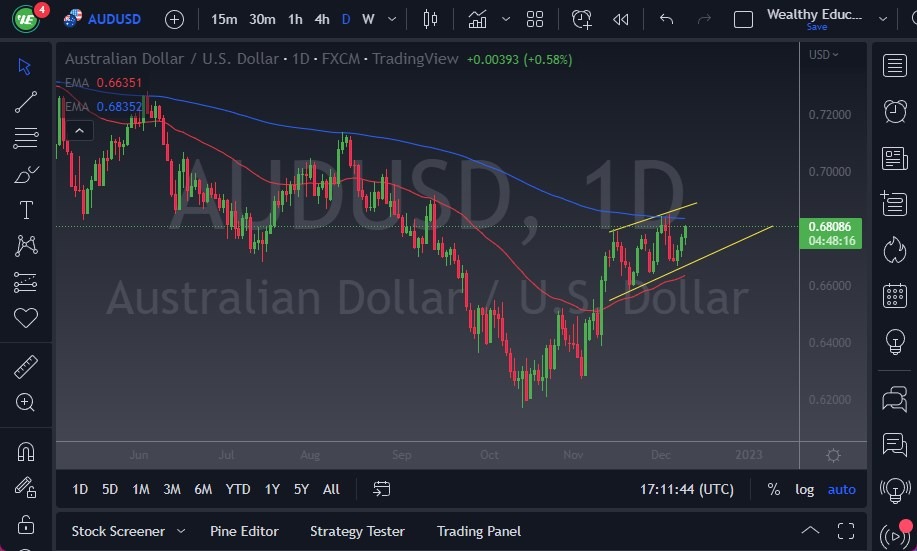Set the date range to 1D

pyautogui.click(x=80, y=489)
